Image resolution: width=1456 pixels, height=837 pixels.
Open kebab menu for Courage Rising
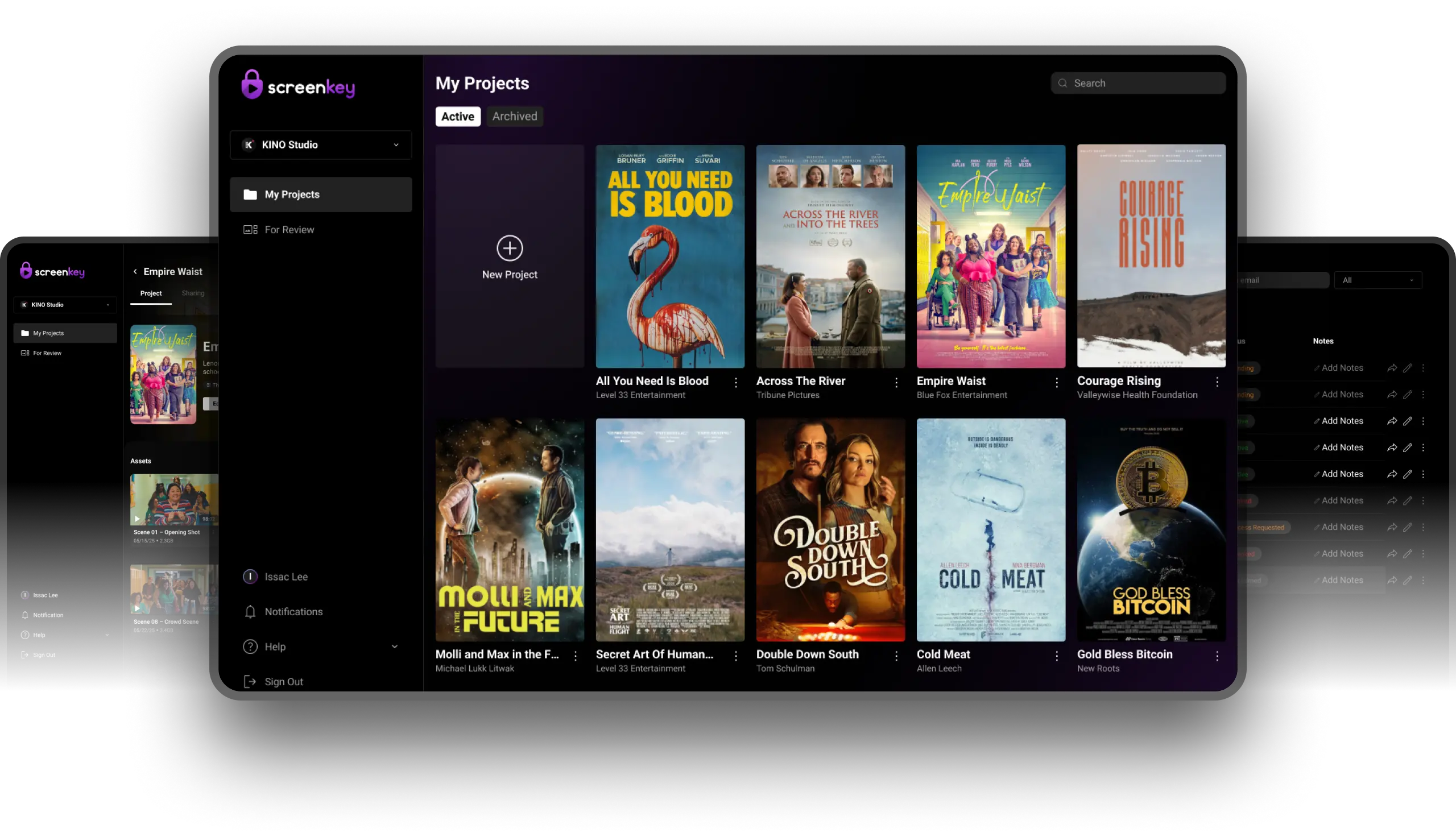[1217, 382]
